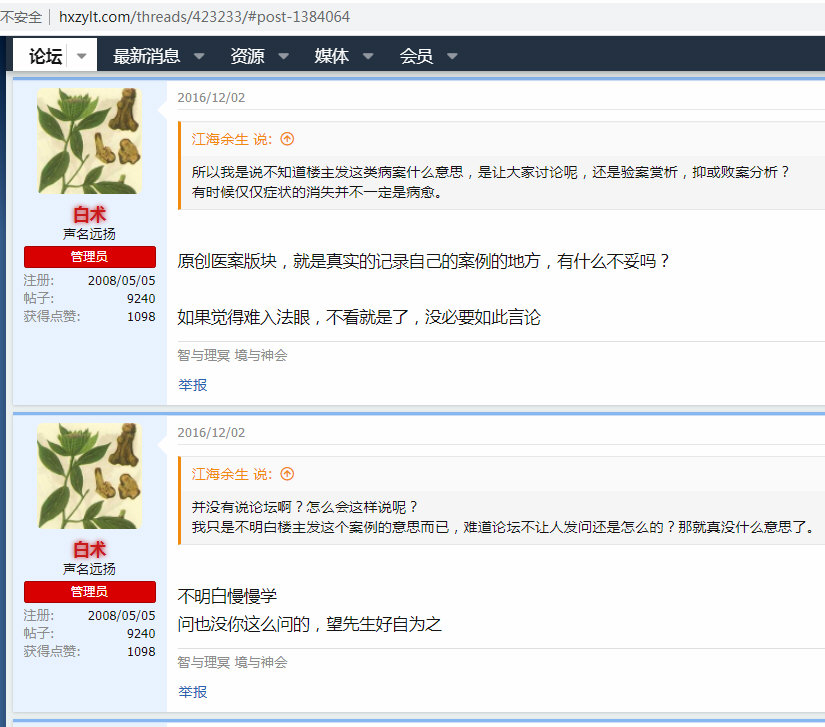
Task: Expand the 媒体 dropdown arrow
Action: click(368, 56)
